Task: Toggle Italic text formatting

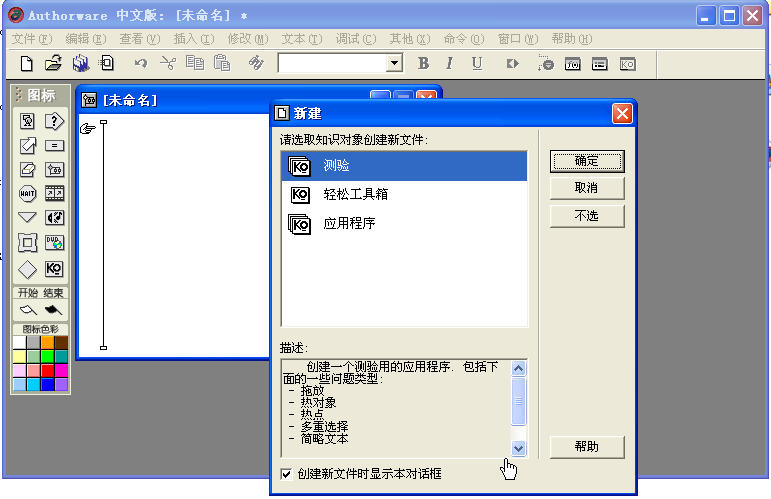Action: click(x=449, y=63)
